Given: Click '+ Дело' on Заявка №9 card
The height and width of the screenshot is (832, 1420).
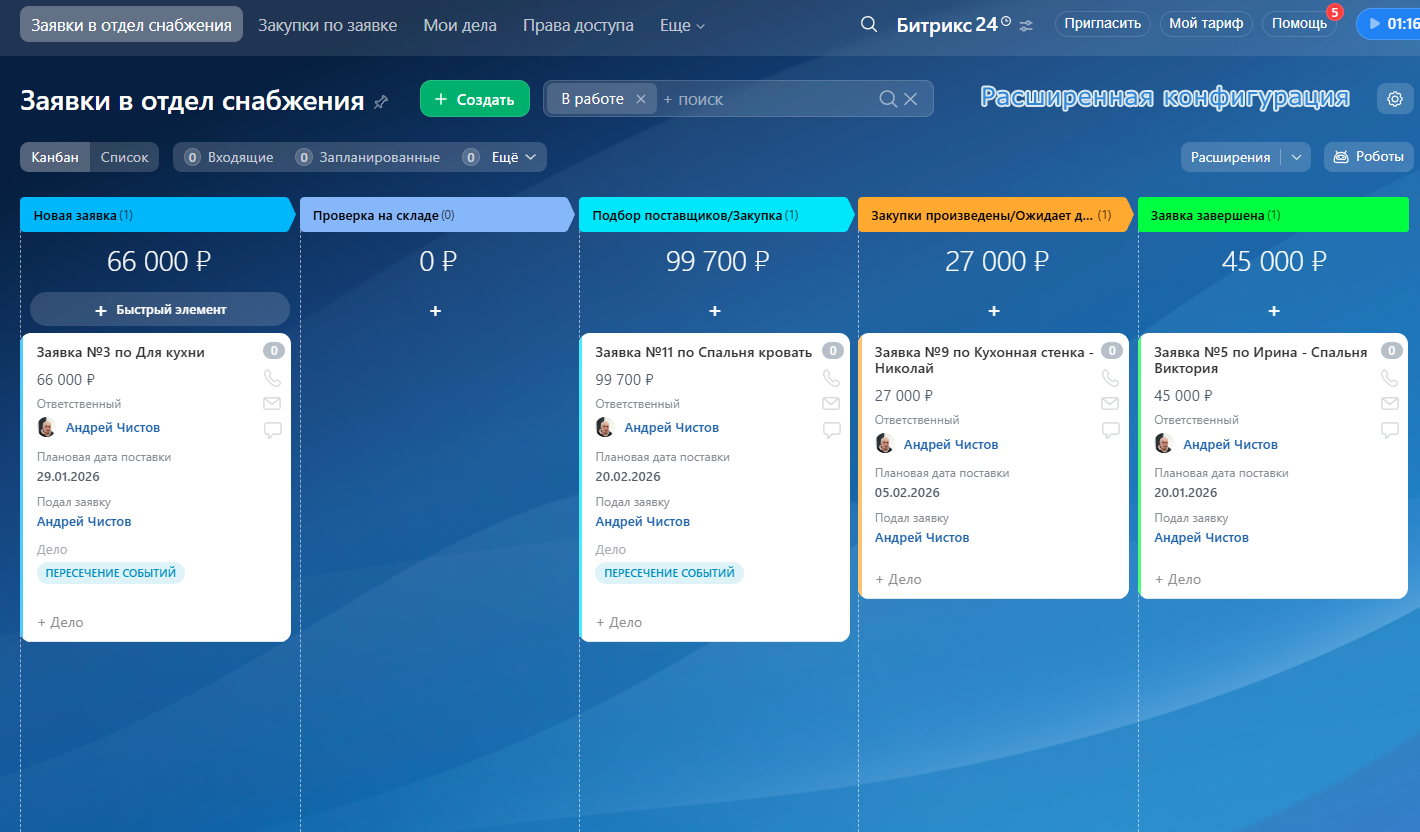Looking at the screenshot, I should [x=898, y=579].
